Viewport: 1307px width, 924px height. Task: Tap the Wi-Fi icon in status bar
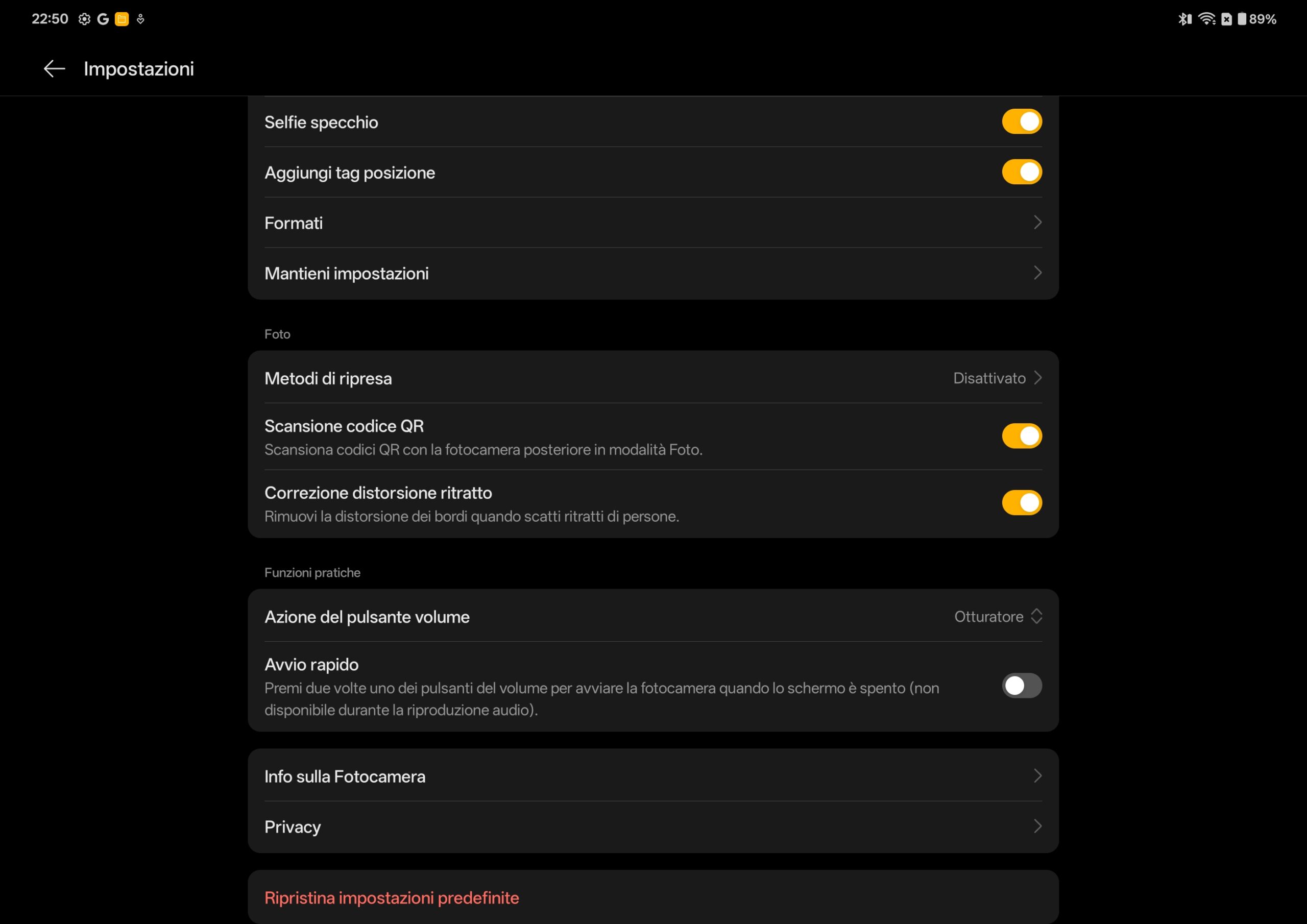click(x=1206, y=19)
